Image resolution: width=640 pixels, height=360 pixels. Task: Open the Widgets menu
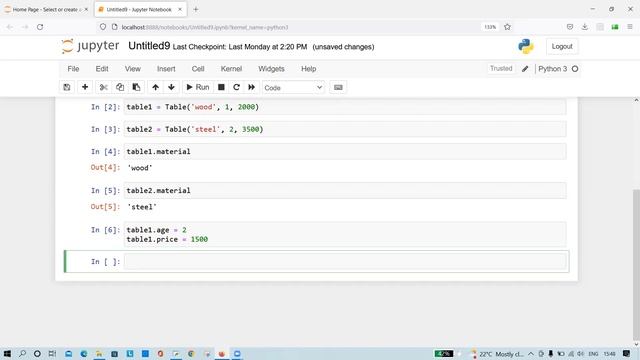(x=271, y=69)
